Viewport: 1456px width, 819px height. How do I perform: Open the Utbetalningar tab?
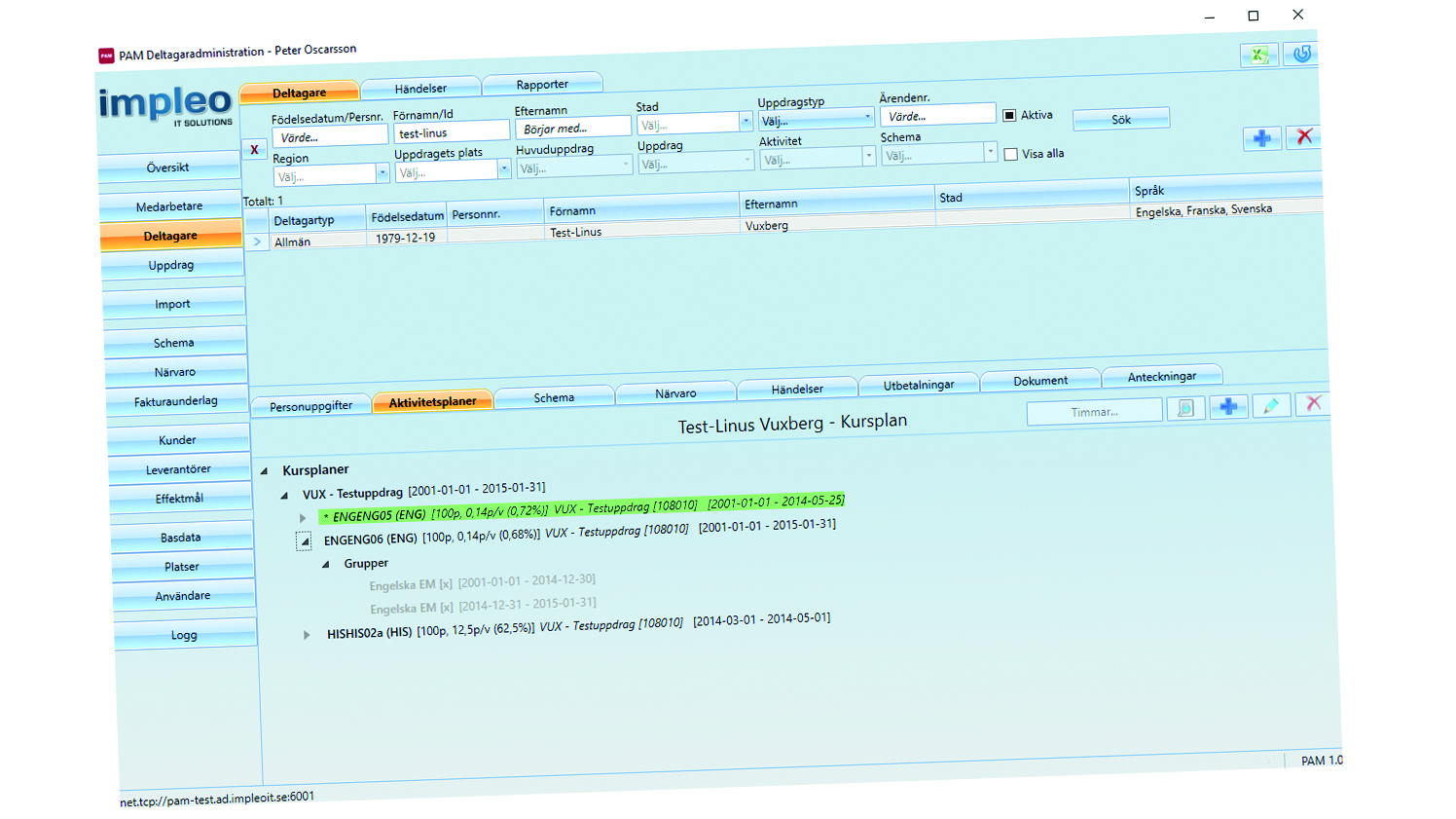tap(919, 385)
